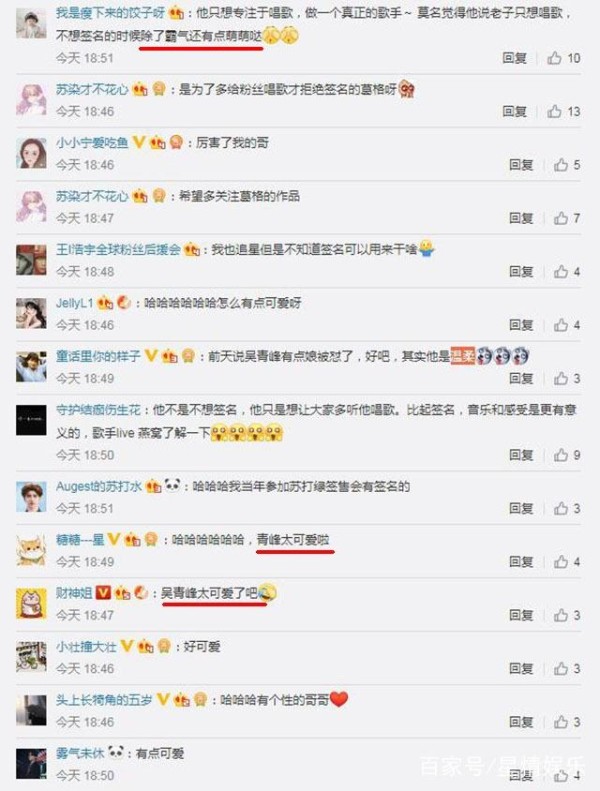This screenshot has width=600, height=791.
Task: Reply to JellyL1's comment
Action: pos(521,325)
